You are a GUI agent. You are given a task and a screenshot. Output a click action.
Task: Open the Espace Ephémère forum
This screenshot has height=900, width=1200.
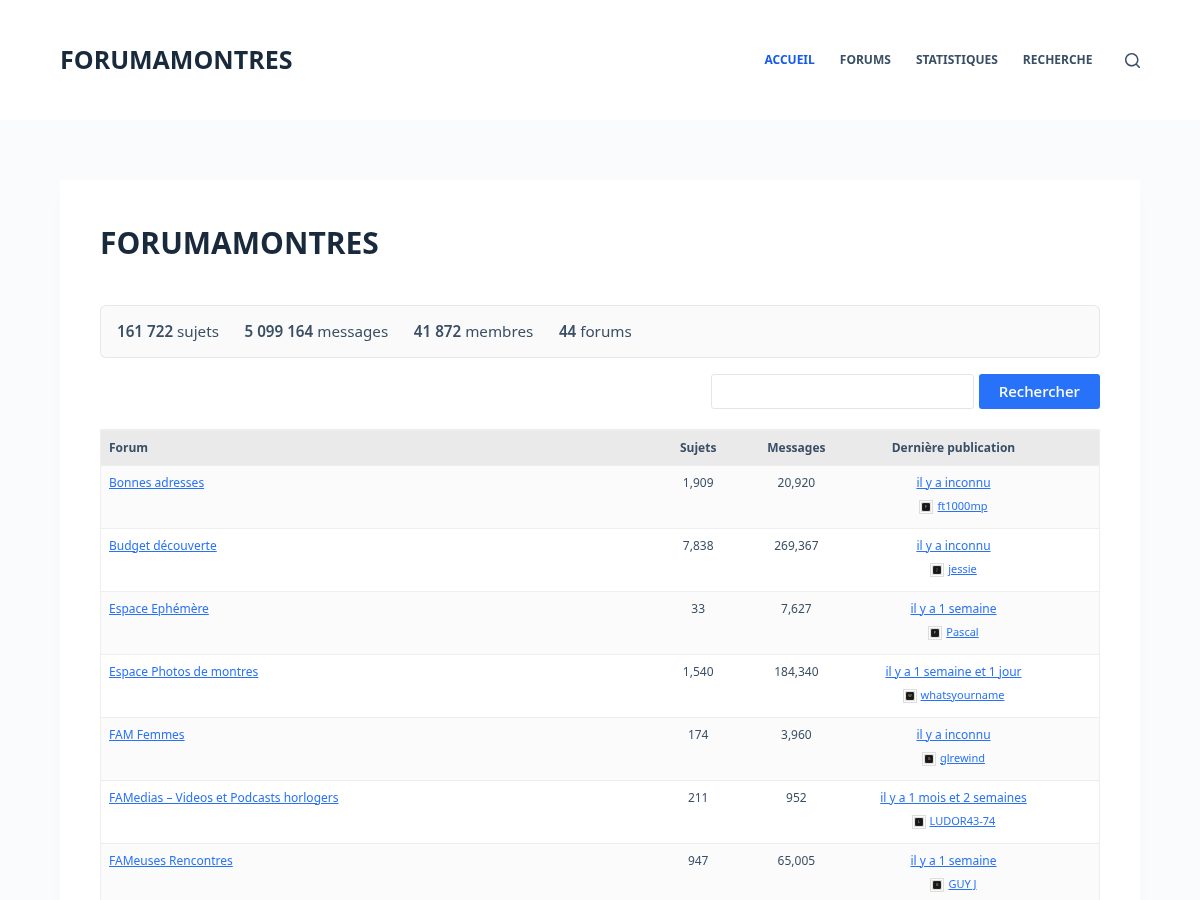[159, 608]
